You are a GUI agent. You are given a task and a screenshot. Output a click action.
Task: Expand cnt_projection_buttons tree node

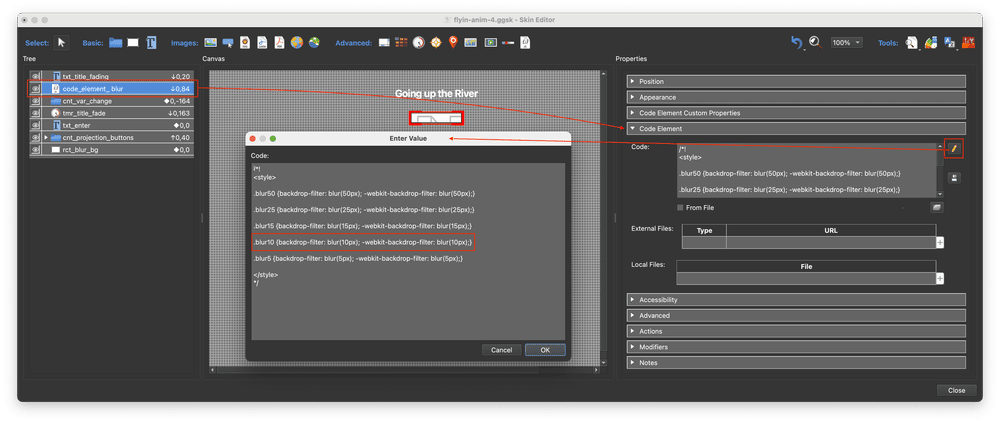[46, 137]
